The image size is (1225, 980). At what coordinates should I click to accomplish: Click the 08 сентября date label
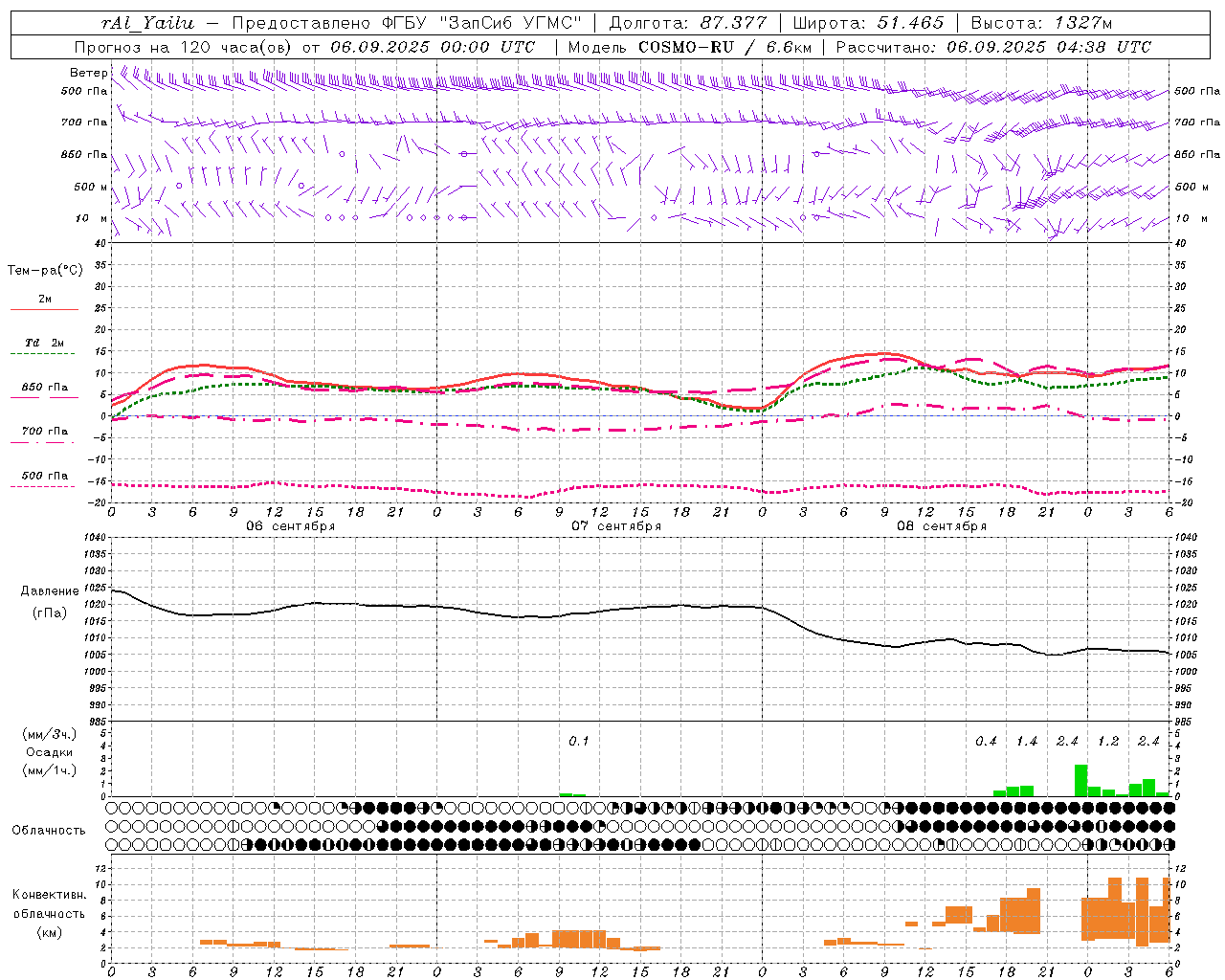(x=942, y=526)
